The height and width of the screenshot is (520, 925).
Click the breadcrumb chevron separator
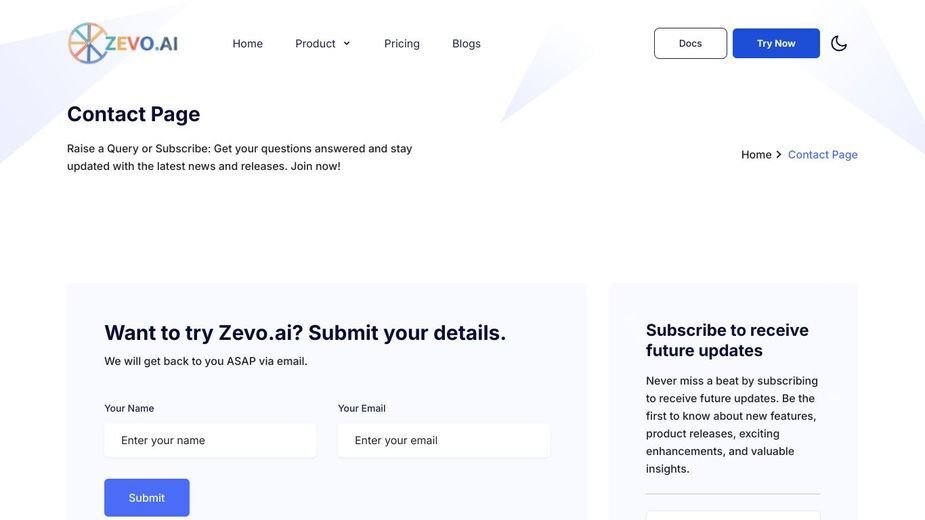(x=779, y=155)
